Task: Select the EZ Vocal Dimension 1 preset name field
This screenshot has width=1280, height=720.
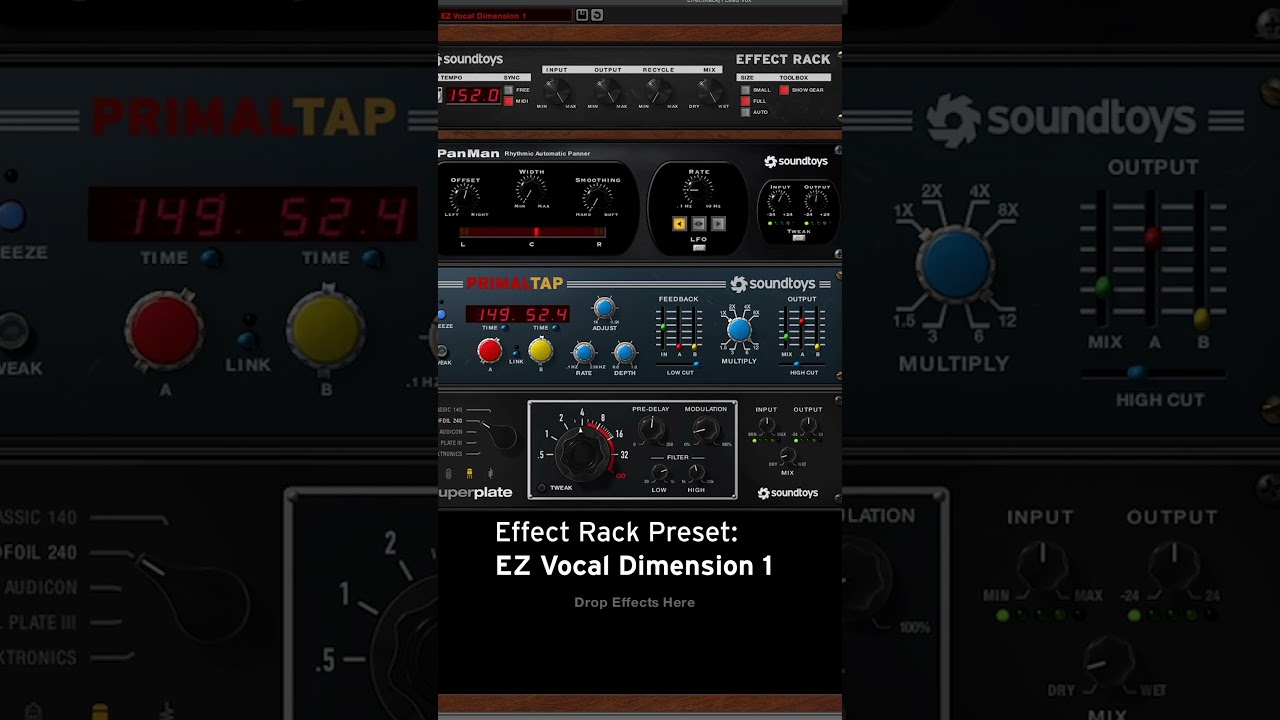Action: pyautogui.click(x=505, y=16)
